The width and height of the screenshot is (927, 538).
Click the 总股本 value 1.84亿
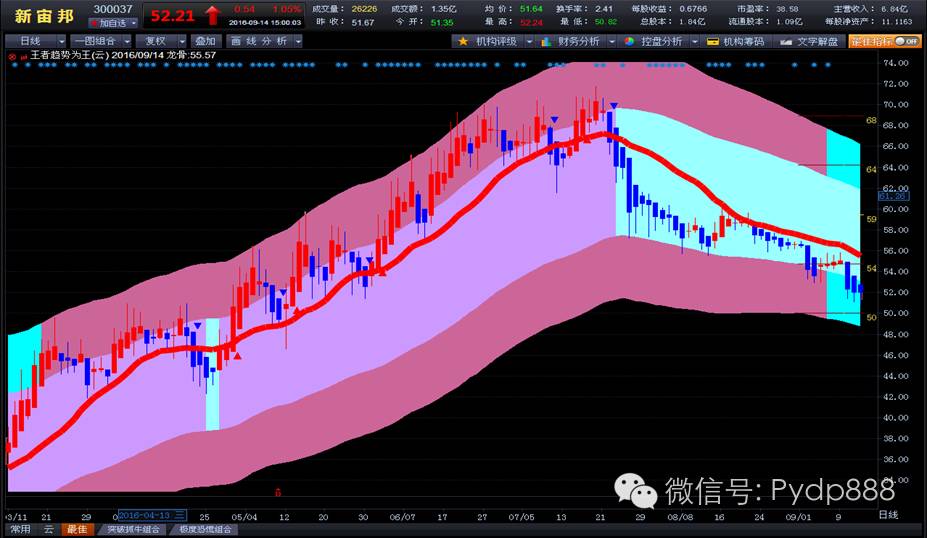click(x=692, y=21)
